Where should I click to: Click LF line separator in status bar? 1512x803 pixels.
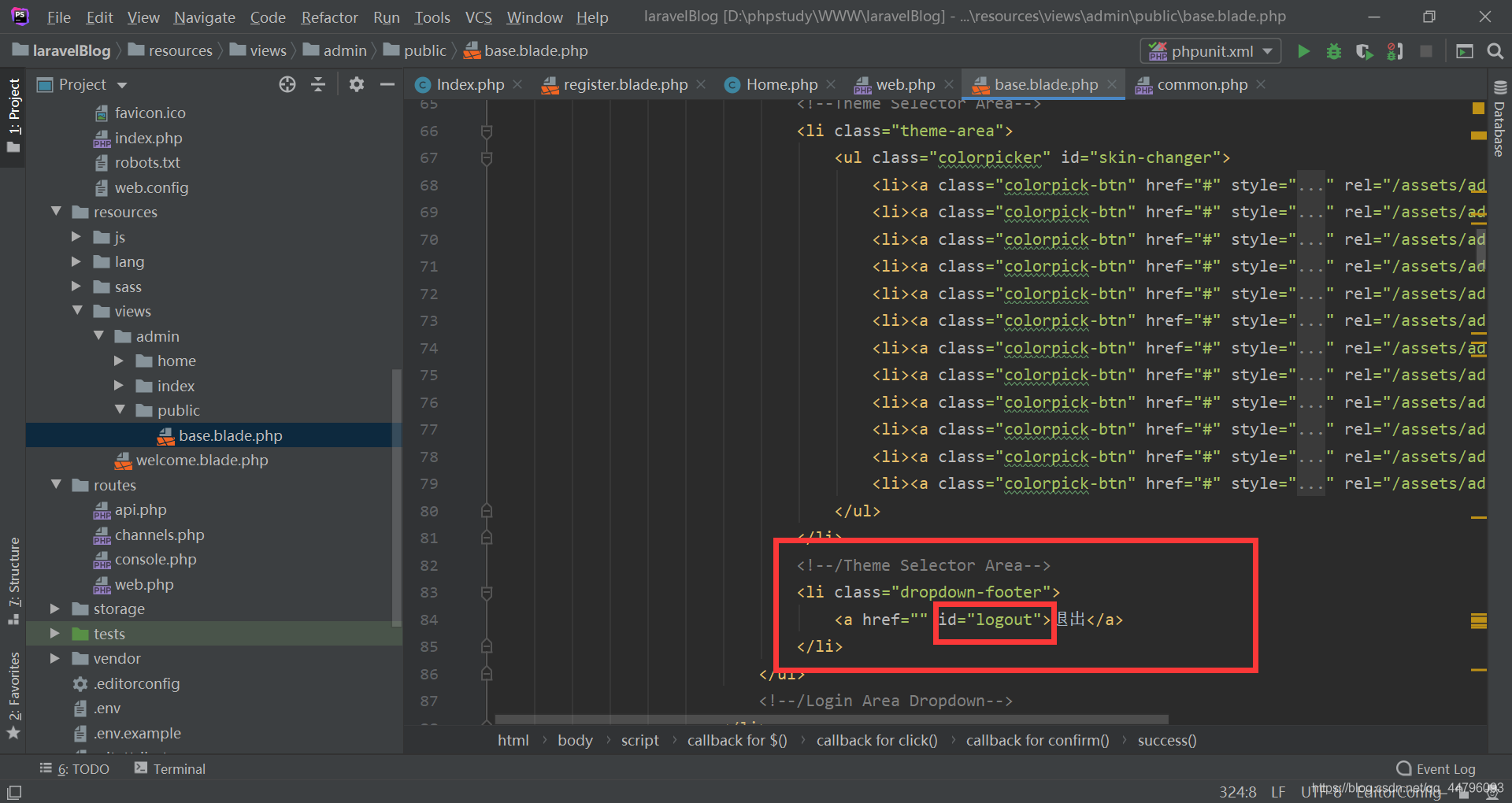tap(1278, 791)
